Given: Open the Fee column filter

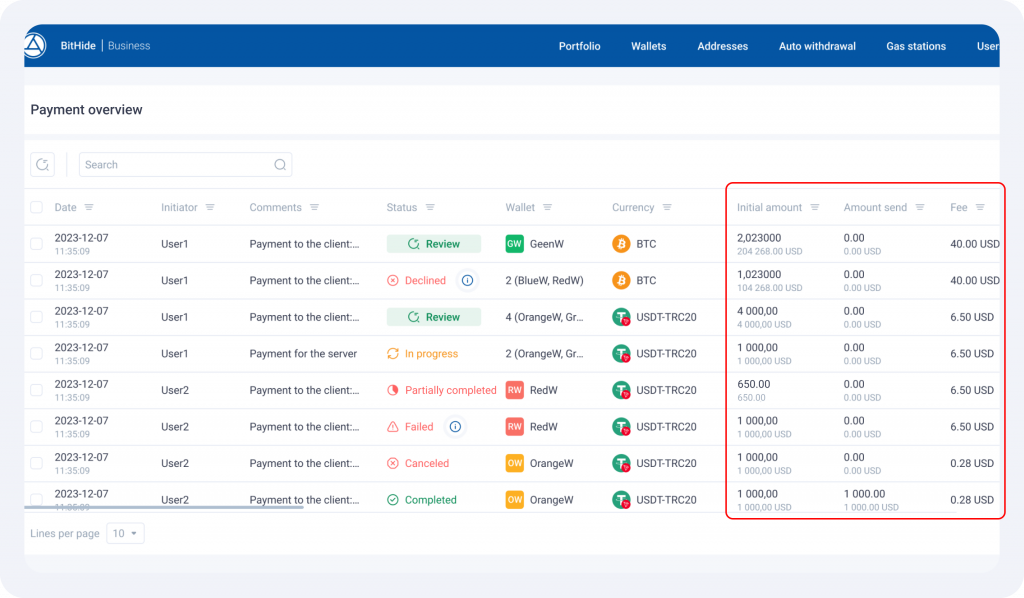Looking at the screenshot, I should (x=980, y=208).
